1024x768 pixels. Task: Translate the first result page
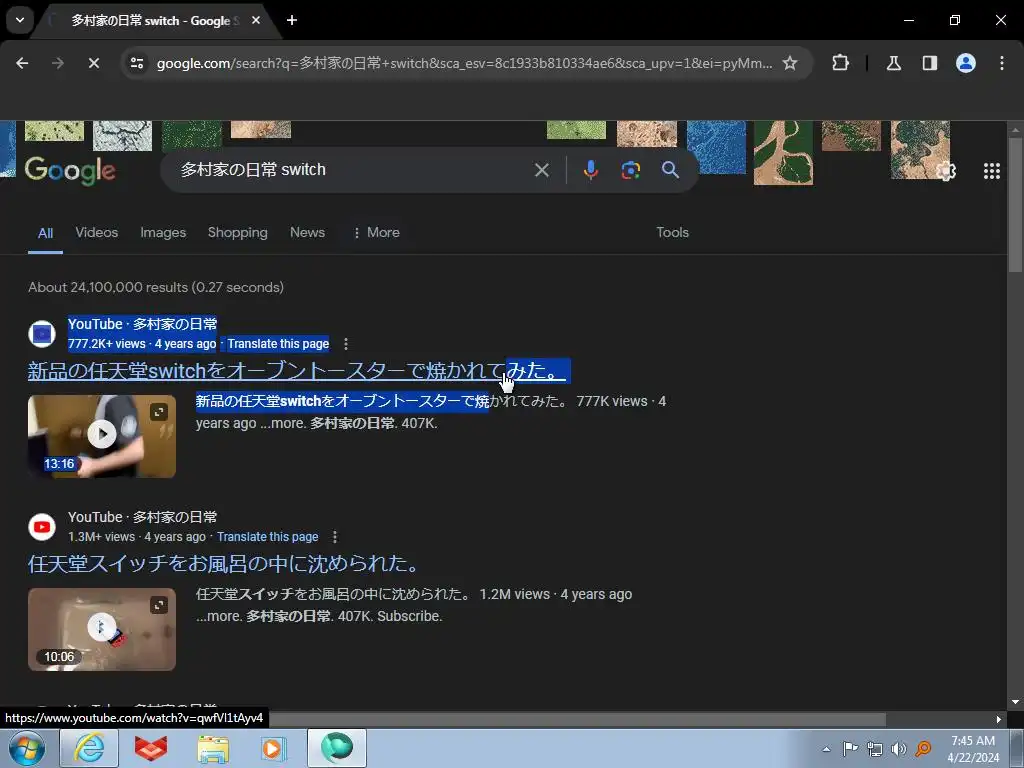click(278, 344)
